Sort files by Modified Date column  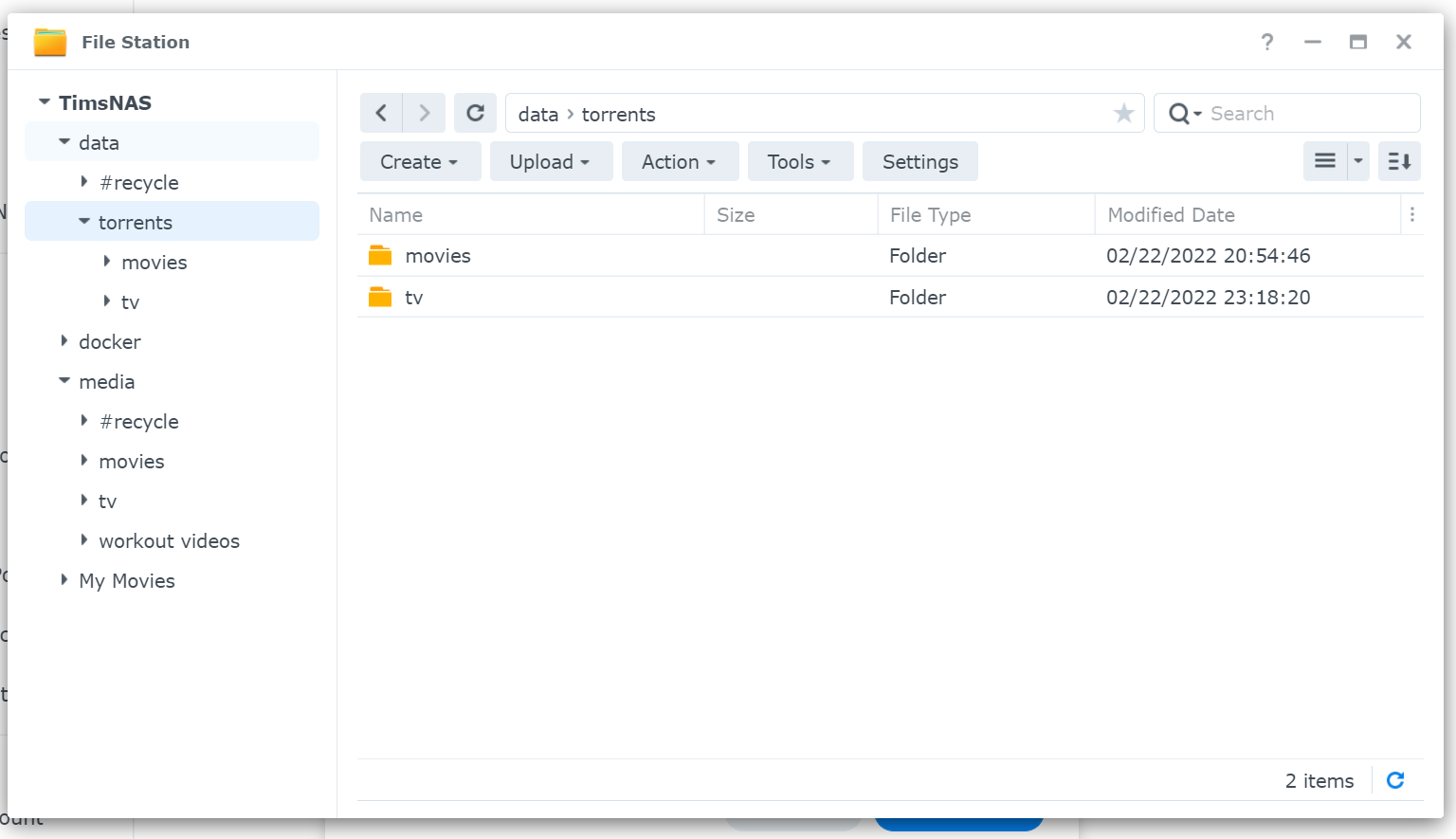[x=1171, y=214]
